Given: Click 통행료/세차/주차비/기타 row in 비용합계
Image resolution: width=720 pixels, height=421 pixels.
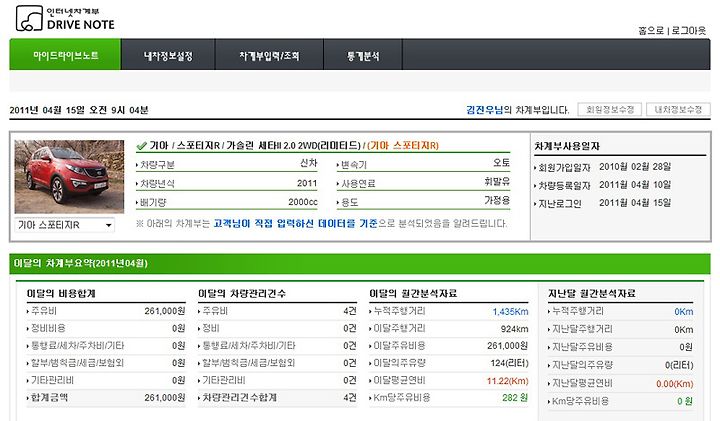Looking at the screenshot, I should [106, 346].
